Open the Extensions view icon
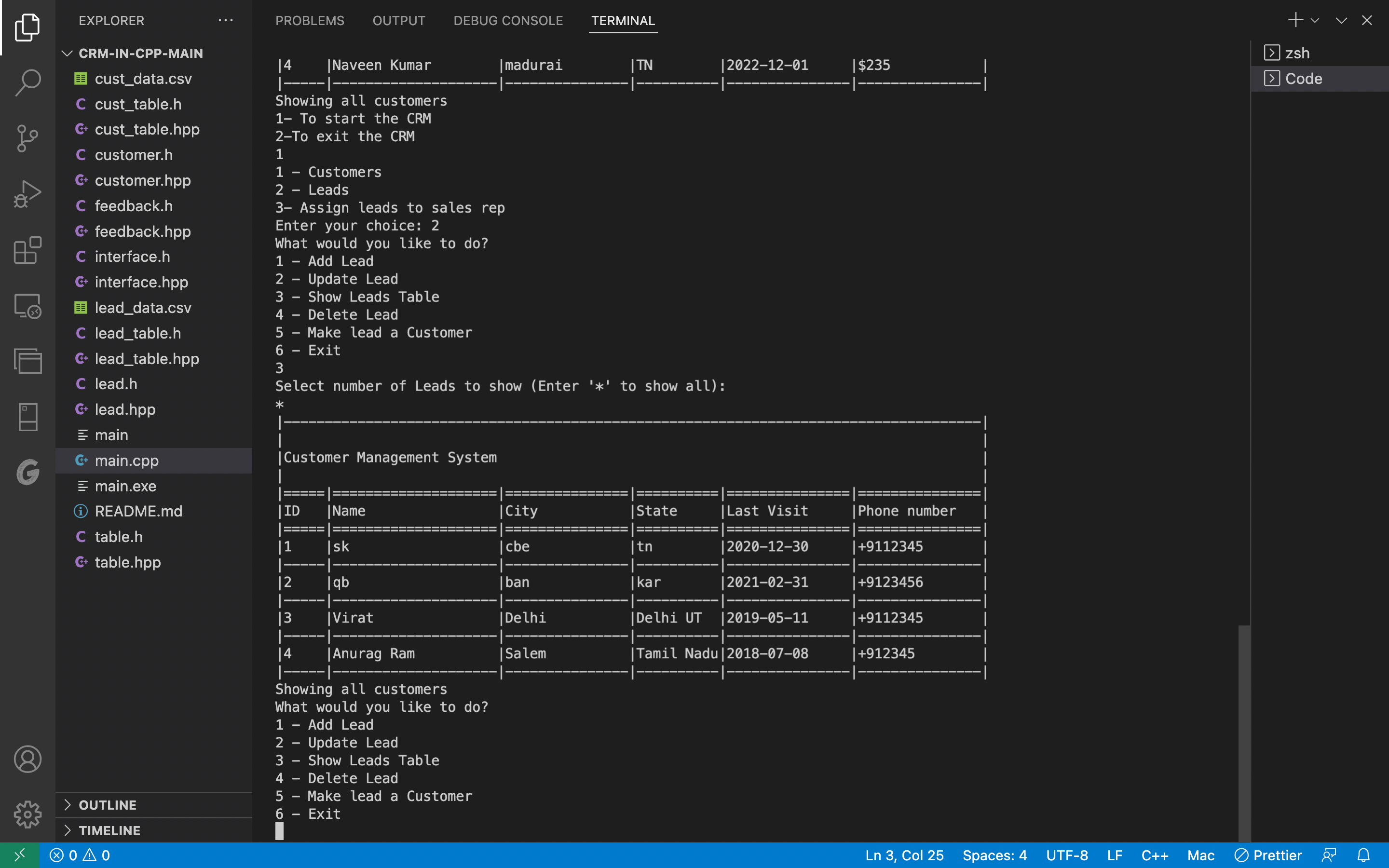This screenshot has width=1389, height=868. click(x=27, y=250)
